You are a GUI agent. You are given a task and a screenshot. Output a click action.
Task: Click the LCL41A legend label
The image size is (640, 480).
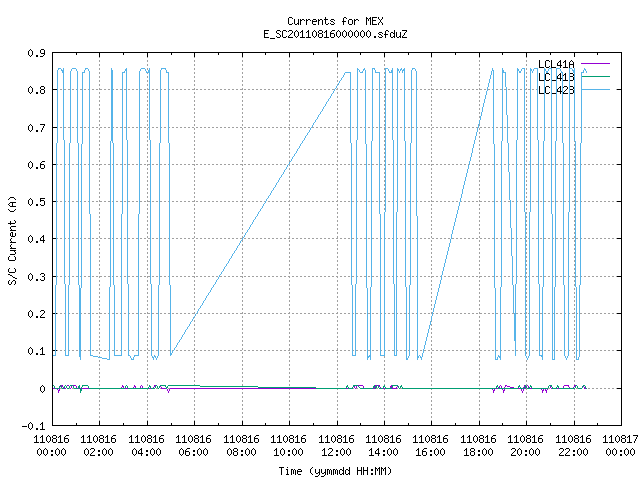(x=556, y=64)
